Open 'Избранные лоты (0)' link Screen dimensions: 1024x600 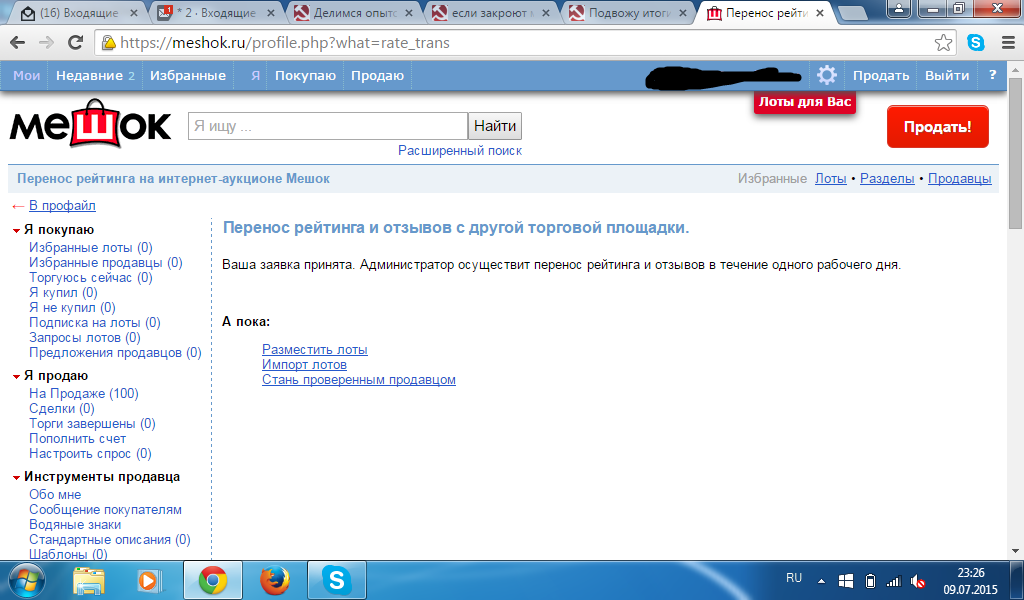[x=91, y=247]
